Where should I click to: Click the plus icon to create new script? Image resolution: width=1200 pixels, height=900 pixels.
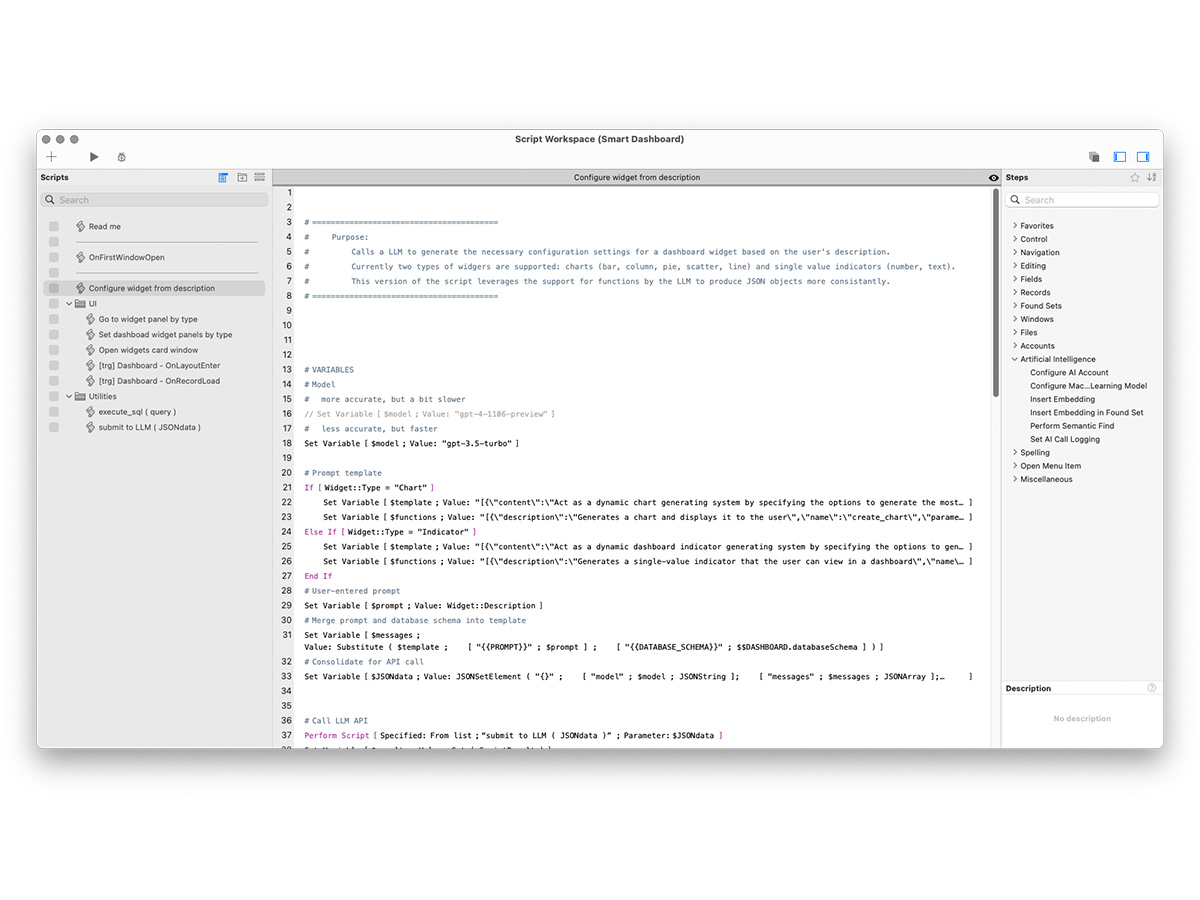pos(52,157)
